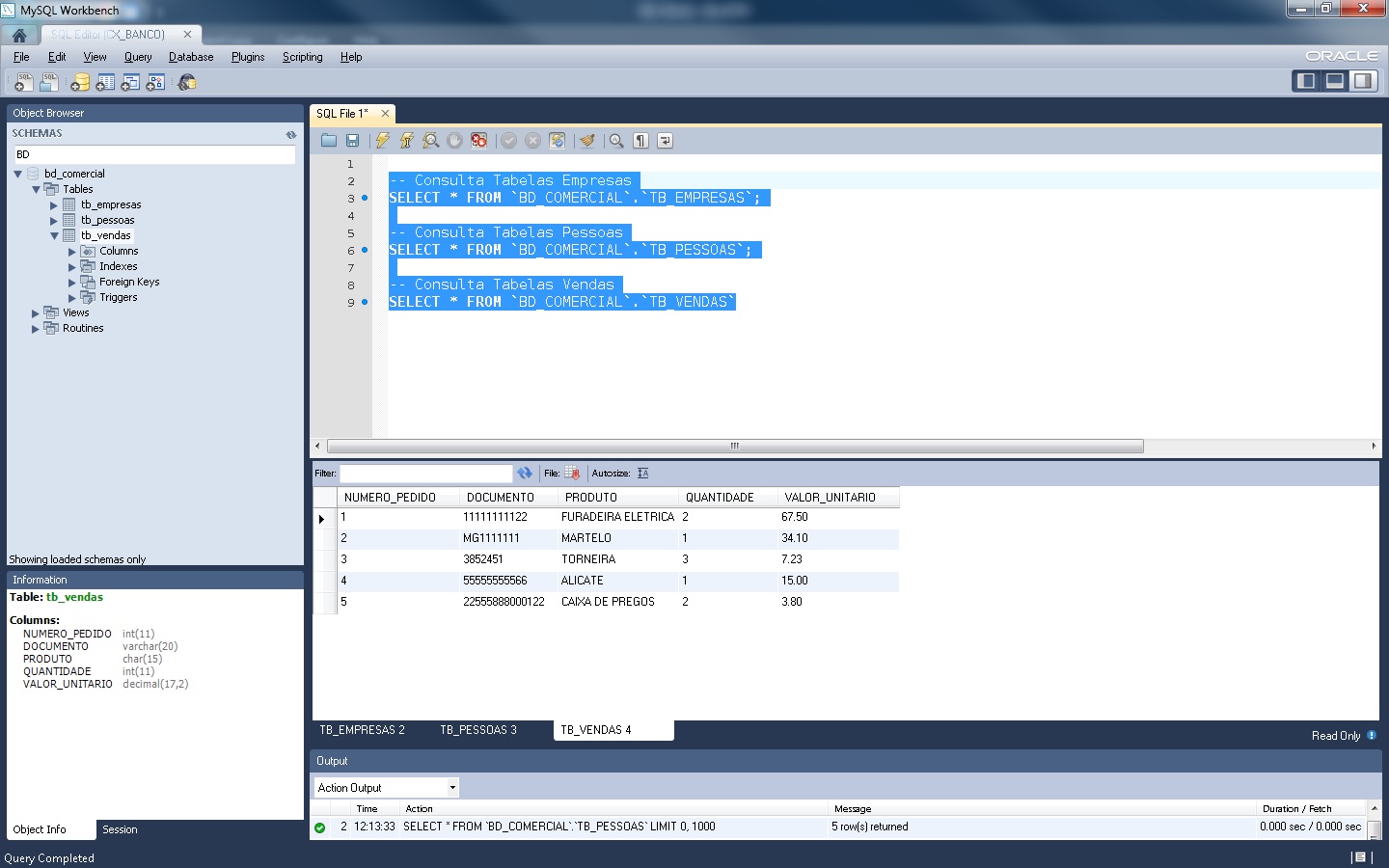The height and width of the screenshot is (868, 1389).
Task: Rollback the transaction using the X icon
Action: click(533, 141)
